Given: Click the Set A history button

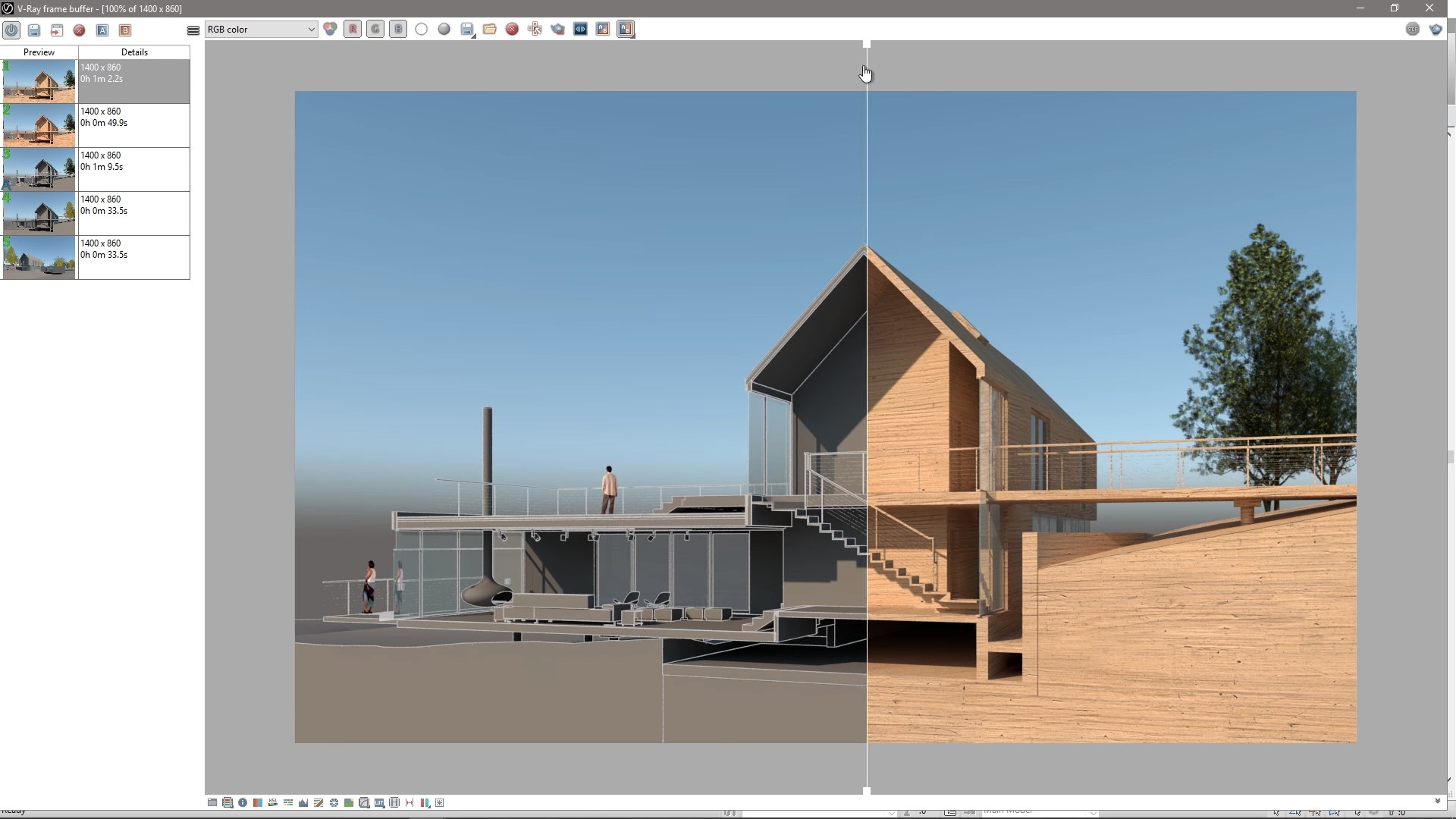Looking at the screenshot, I should pyautogui.click(x=102, y=30).
